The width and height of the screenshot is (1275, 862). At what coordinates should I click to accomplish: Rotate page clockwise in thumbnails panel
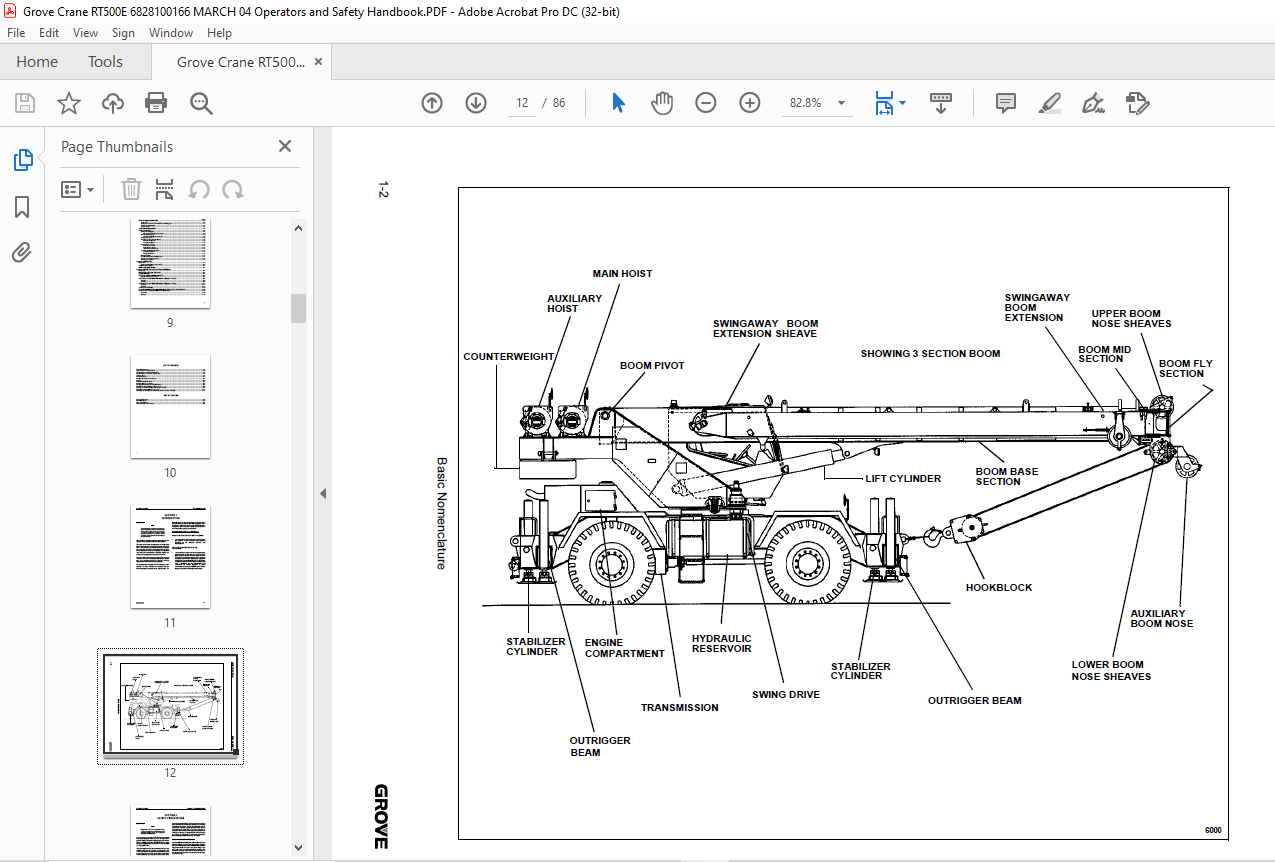[233, 189]
